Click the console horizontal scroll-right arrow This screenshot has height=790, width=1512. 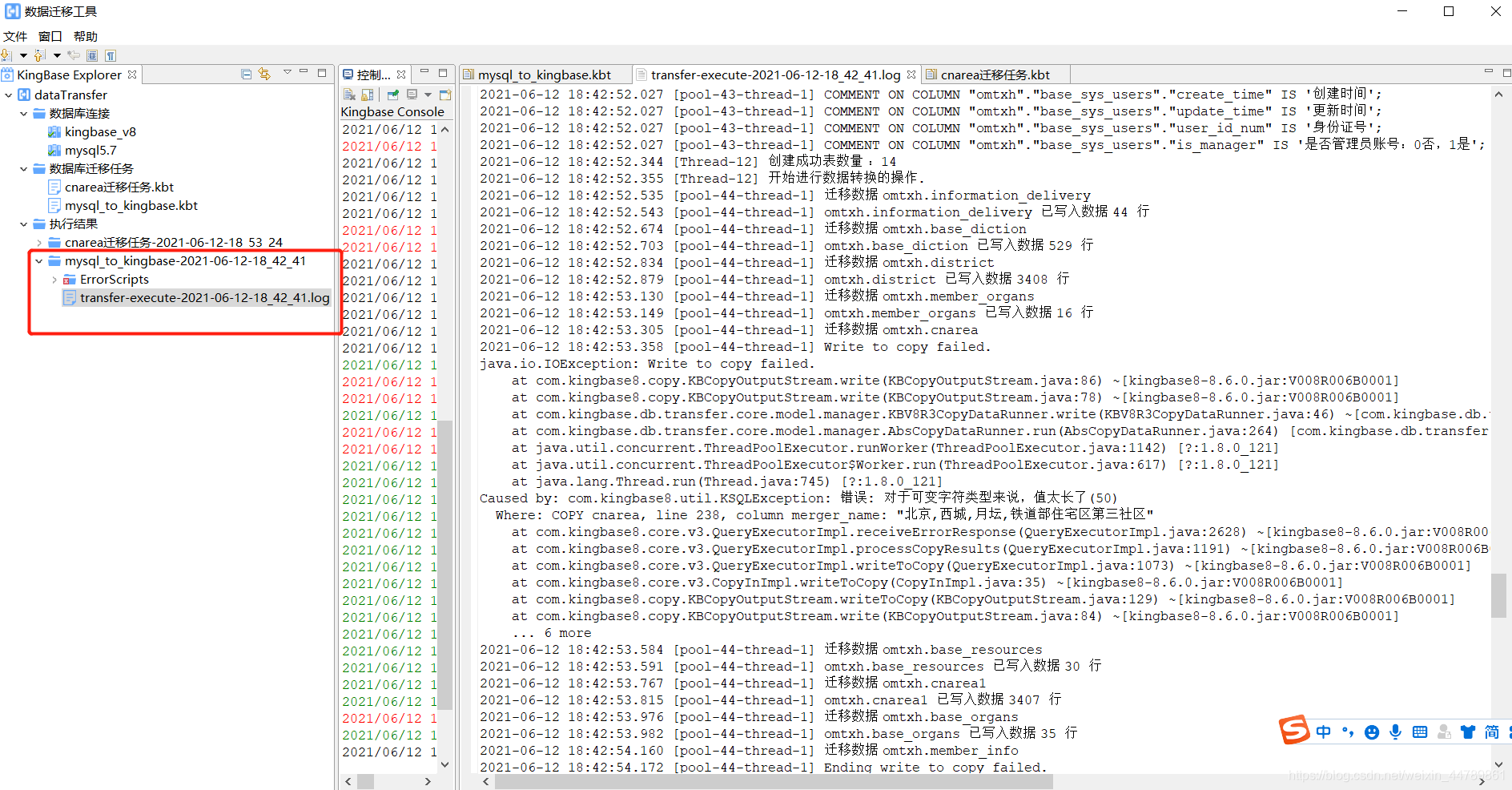click(428, 781)
